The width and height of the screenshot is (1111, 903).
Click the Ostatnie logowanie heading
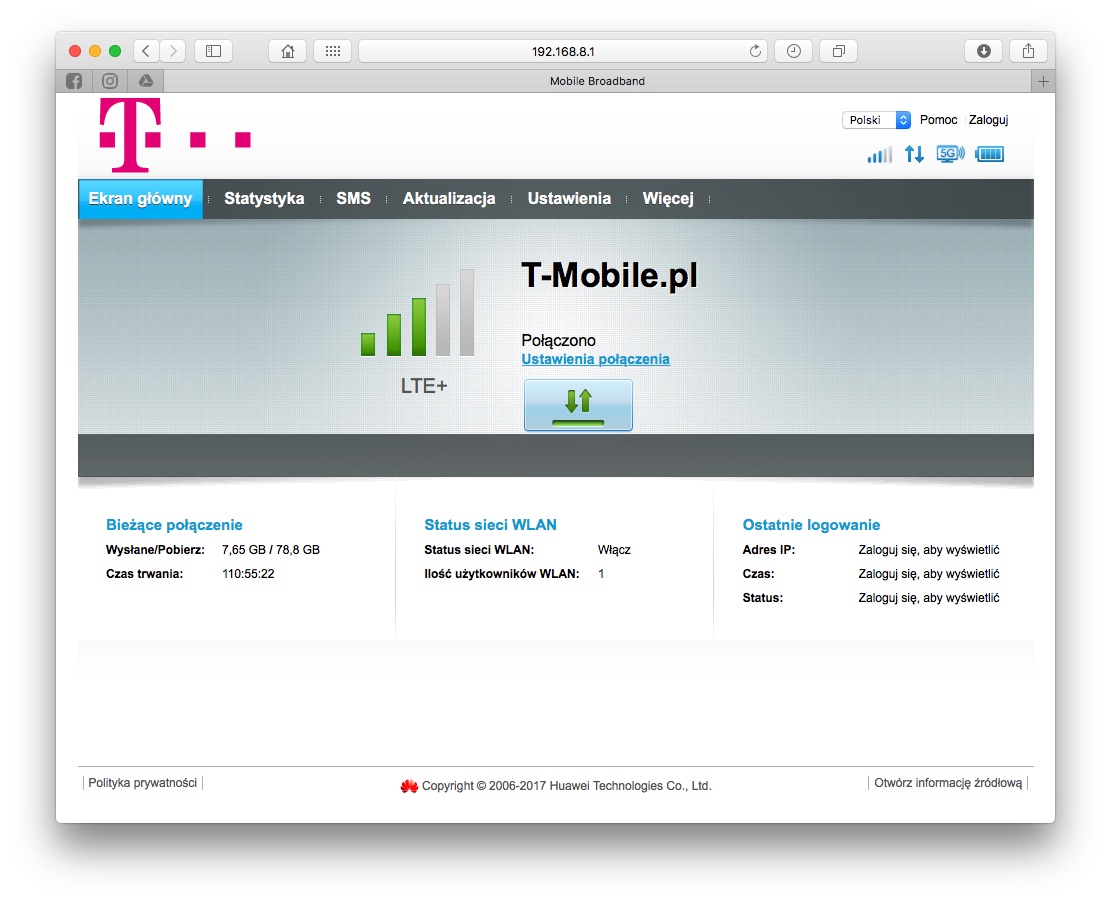pos(811,525)
